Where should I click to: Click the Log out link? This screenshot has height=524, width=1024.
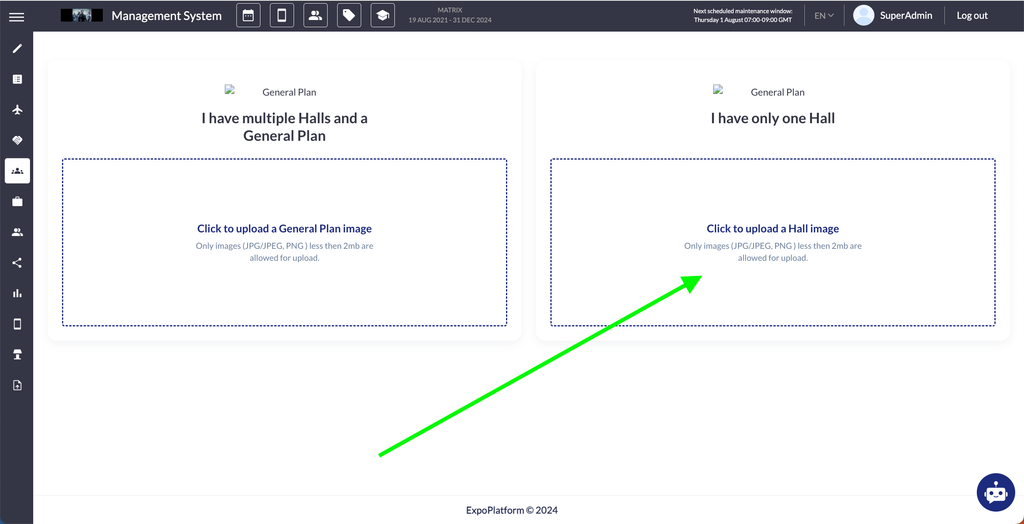[x=972, y=16]
